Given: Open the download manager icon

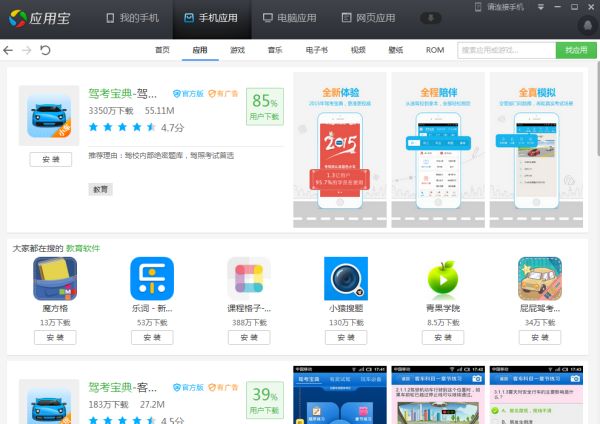Looking at the screenshot, I should tap(430, 18).
